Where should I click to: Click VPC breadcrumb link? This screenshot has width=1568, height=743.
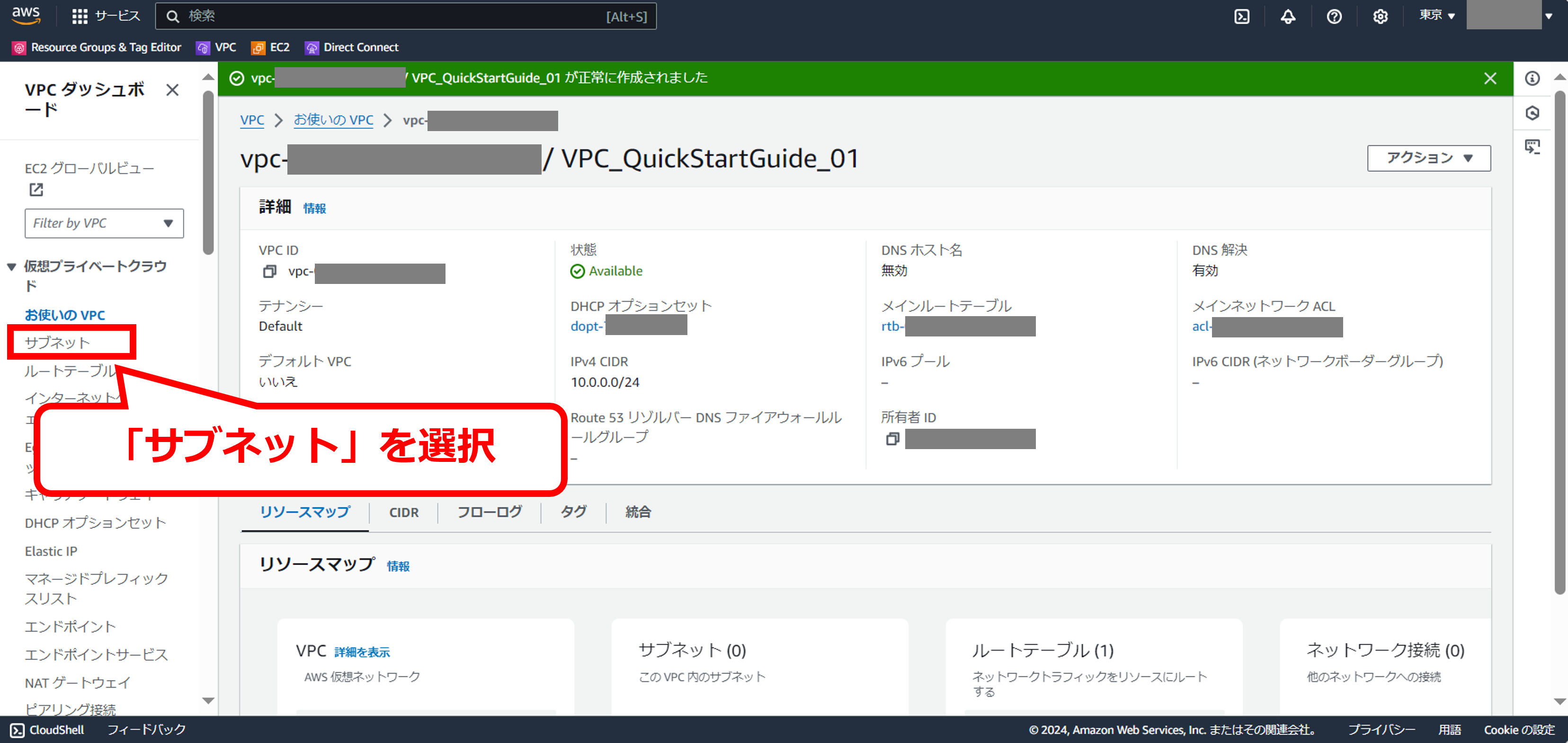252,120
